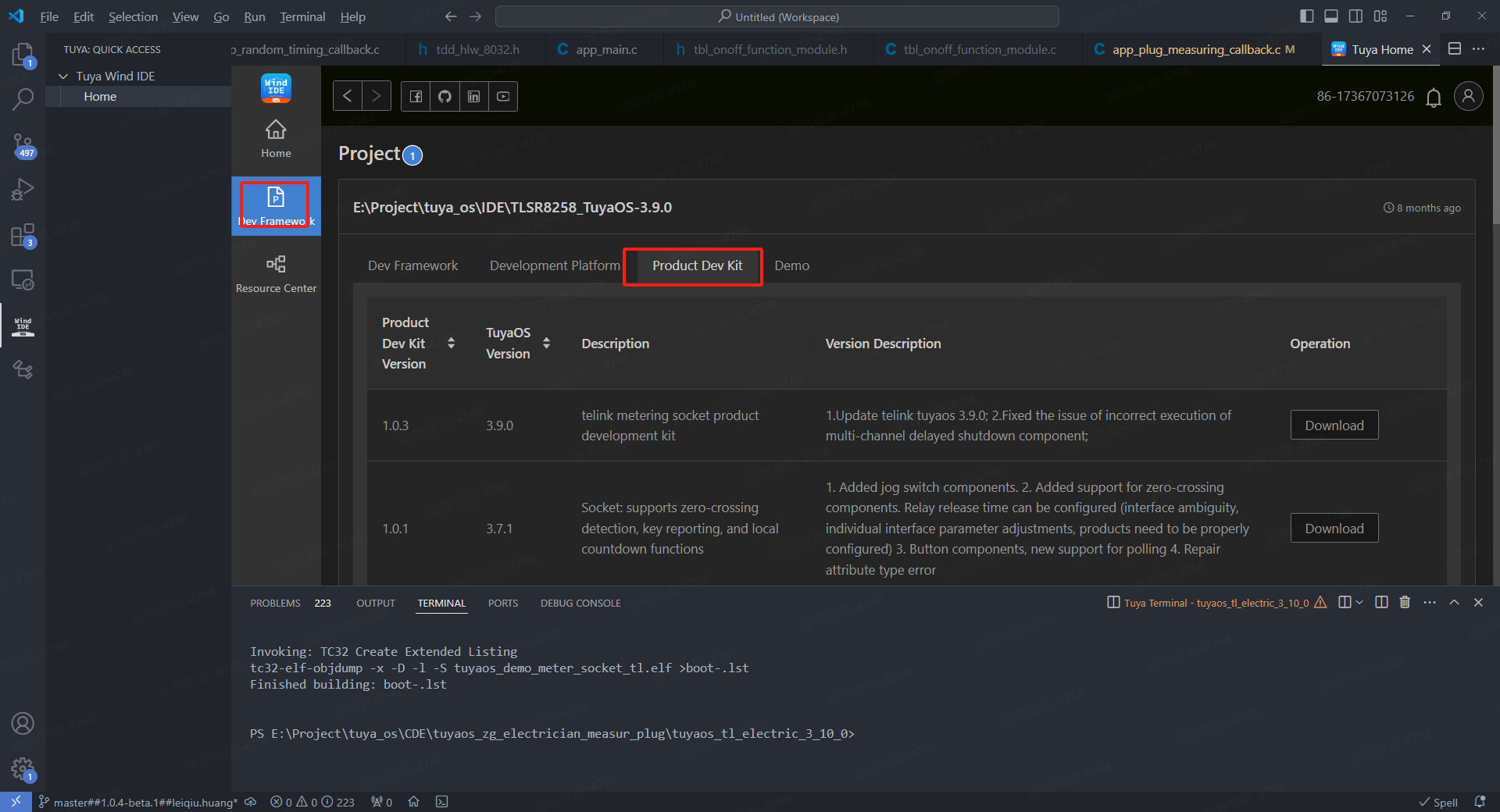Open the Run and Debug view
Viewport: 1500px width, 812px height.
pos(23,190)
